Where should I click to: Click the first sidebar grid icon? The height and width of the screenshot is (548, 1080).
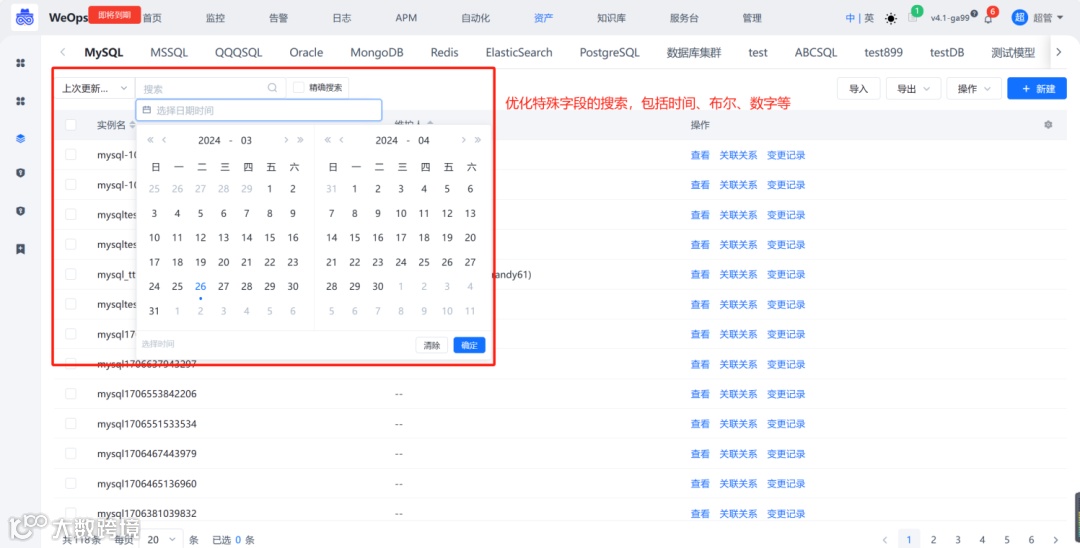21,63
